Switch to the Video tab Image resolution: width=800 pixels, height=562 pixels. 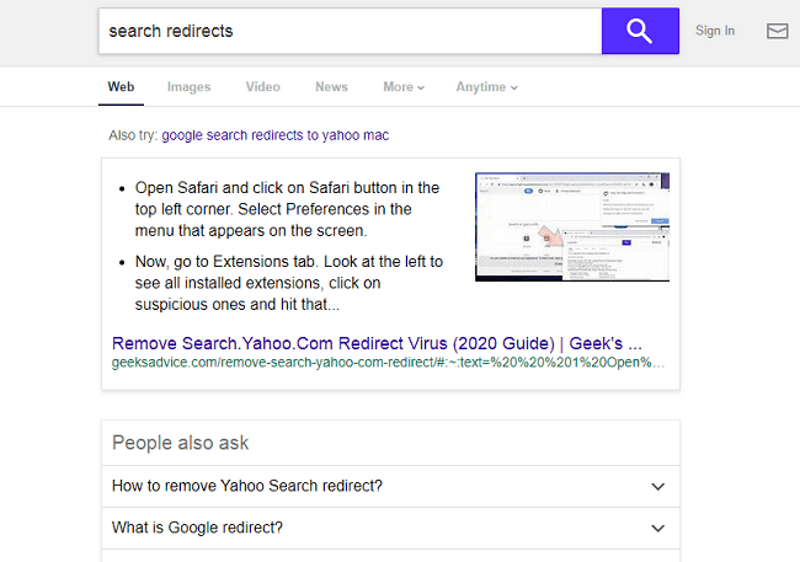point(263,87)
